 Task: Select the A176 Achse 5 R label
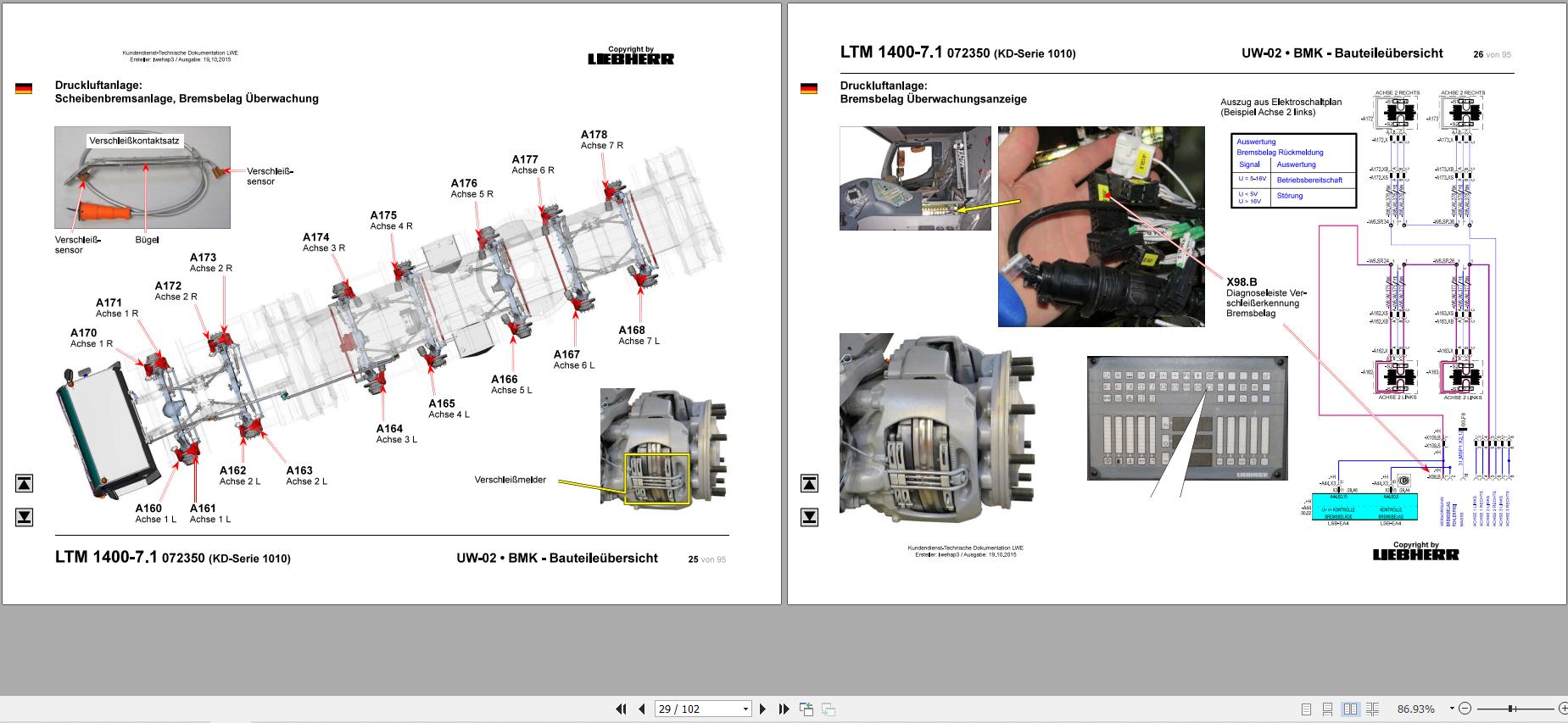(472, 188)
